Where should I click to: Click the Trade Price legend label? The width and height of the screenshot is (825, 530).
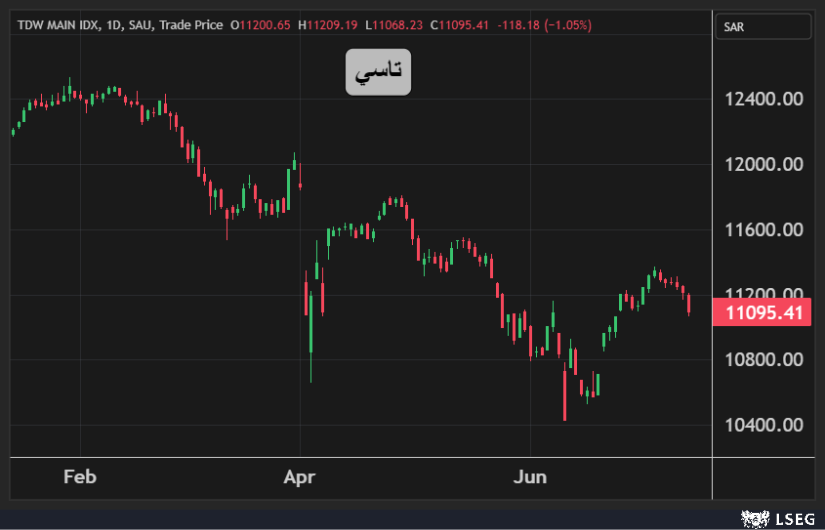point(191,24)
